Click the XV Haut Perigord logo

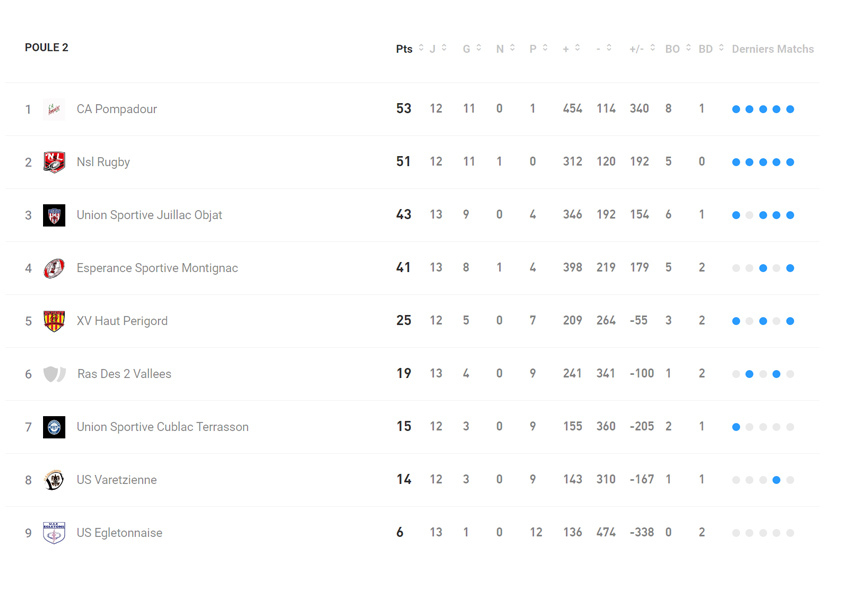click(x=54, y=321)
